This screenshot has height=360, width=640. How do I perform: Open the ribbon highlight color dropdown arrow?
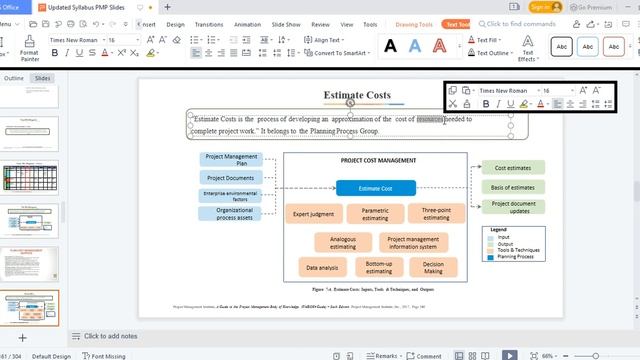coord(158,53)
